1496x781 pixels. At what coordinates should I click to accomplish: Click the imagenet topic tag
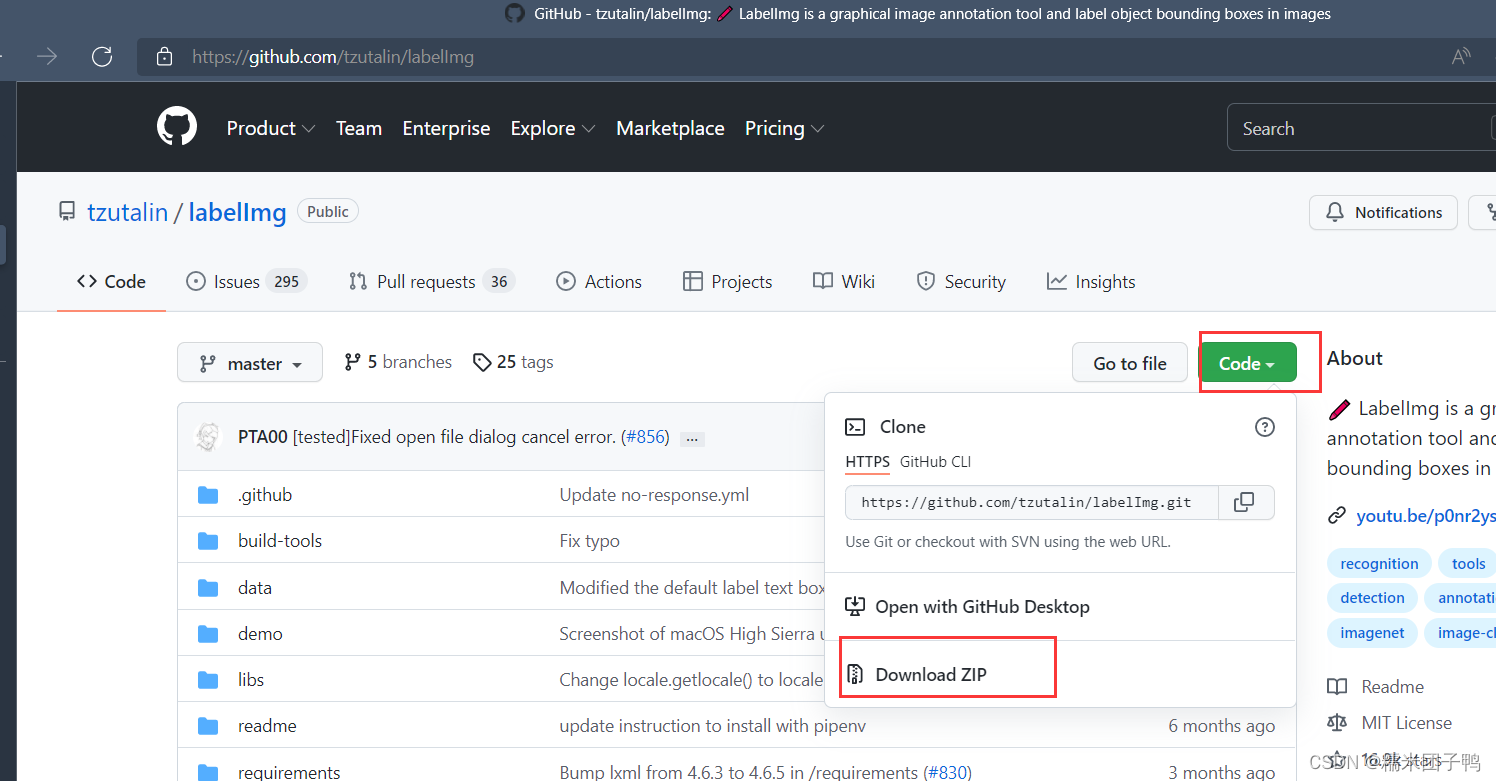(x=1372, y=633)
